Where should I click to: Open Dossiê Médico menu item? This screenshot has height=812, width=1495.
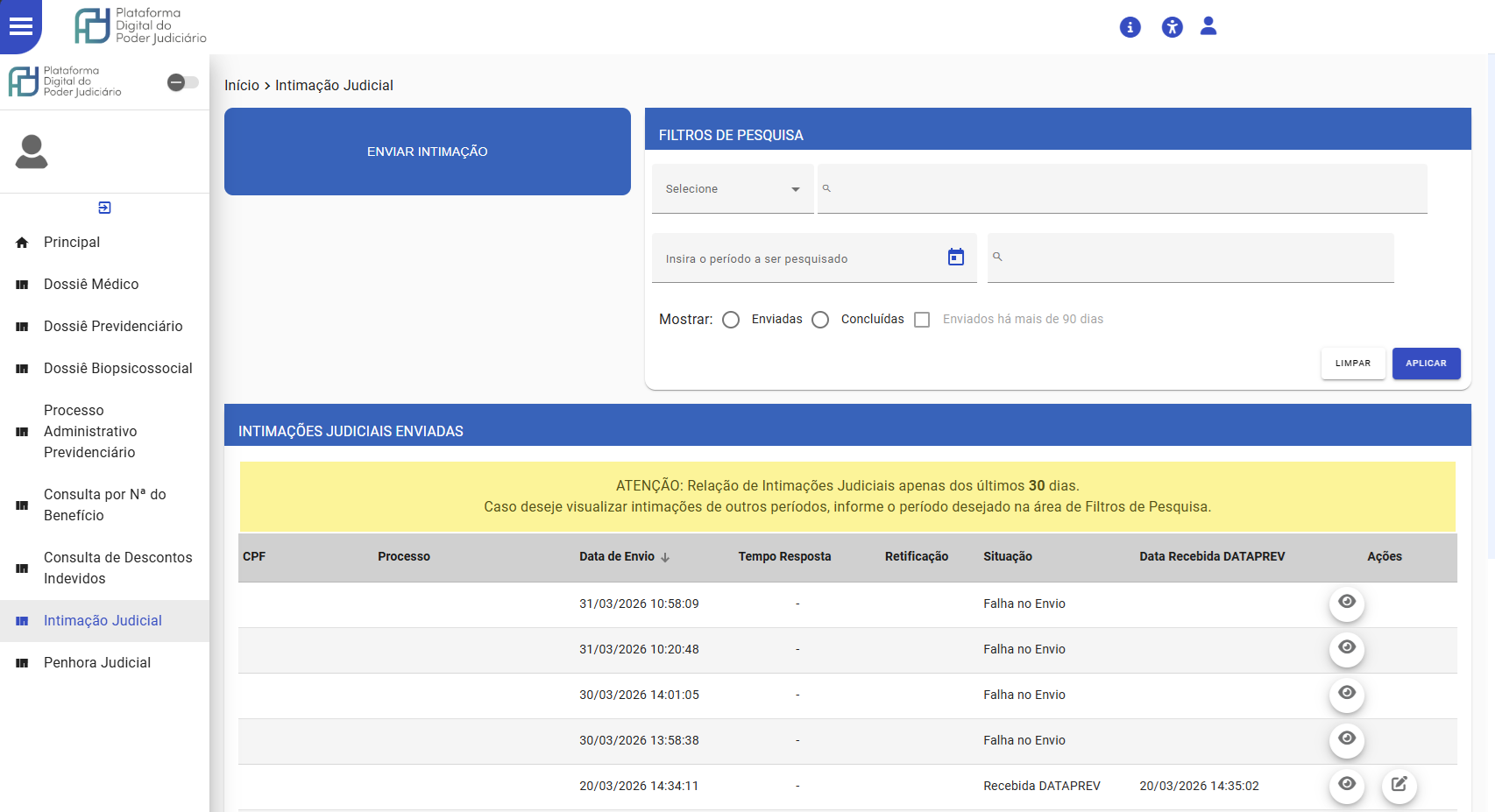104,285
